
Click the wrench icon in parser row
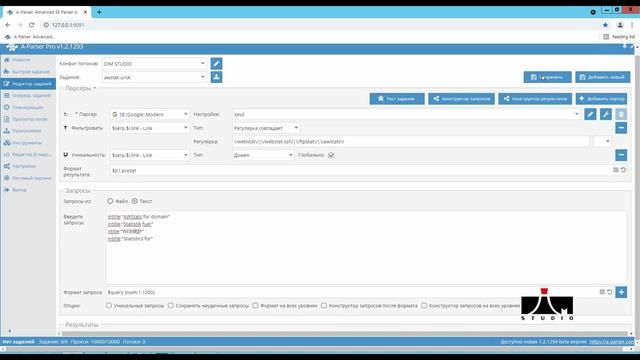pyautogui.click(x=606, y=114)
